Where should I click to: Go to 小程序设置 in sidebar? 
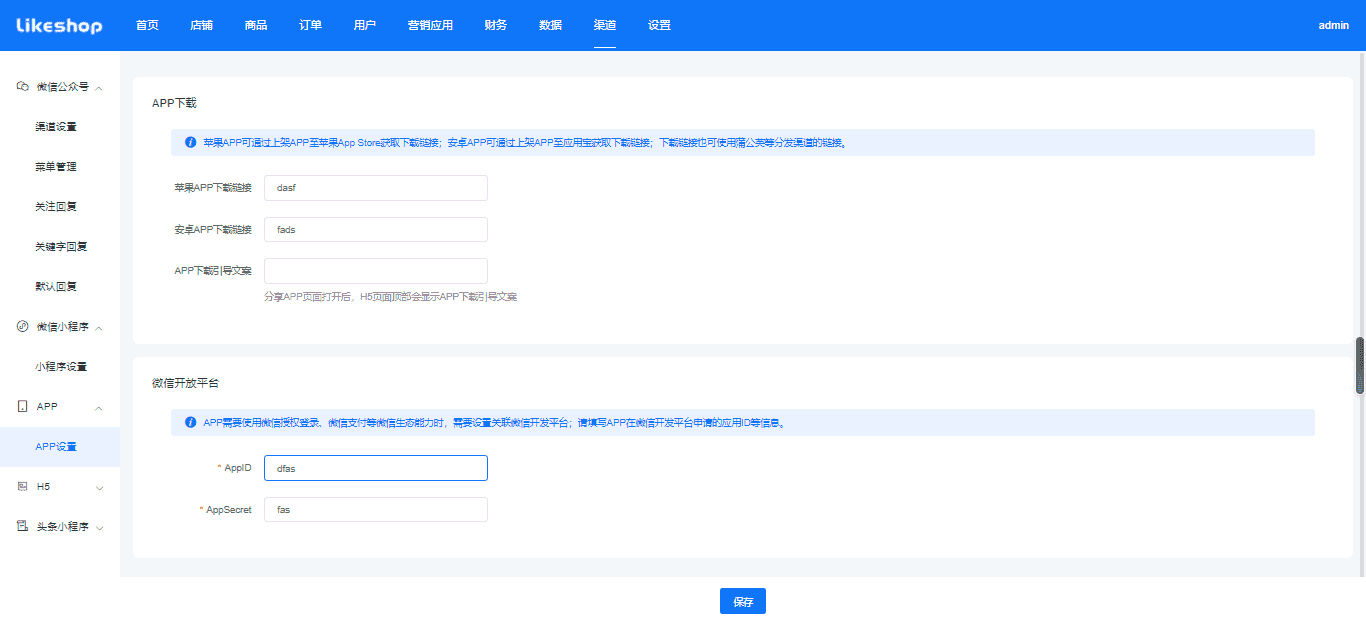60,367
